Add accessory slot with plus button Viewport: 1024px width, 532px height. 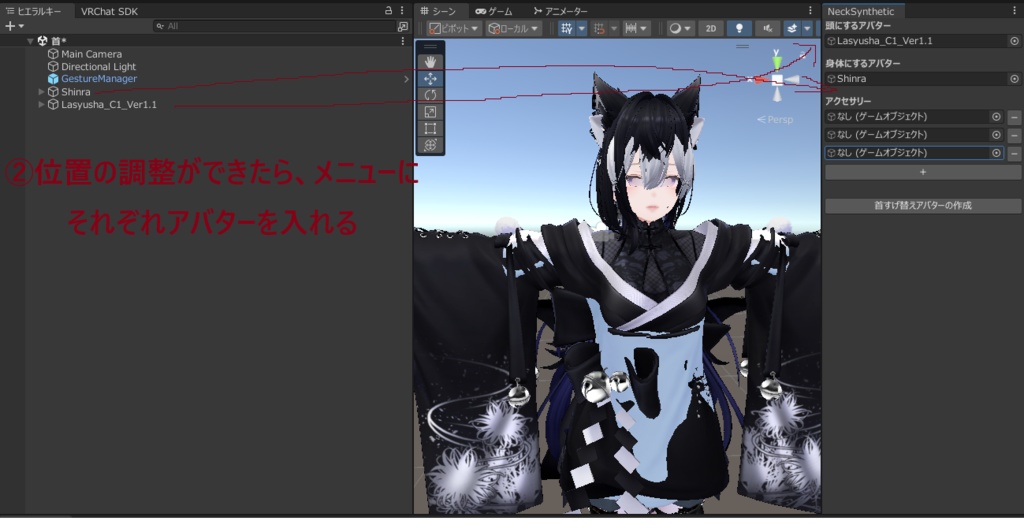click(x=923, y=172)
